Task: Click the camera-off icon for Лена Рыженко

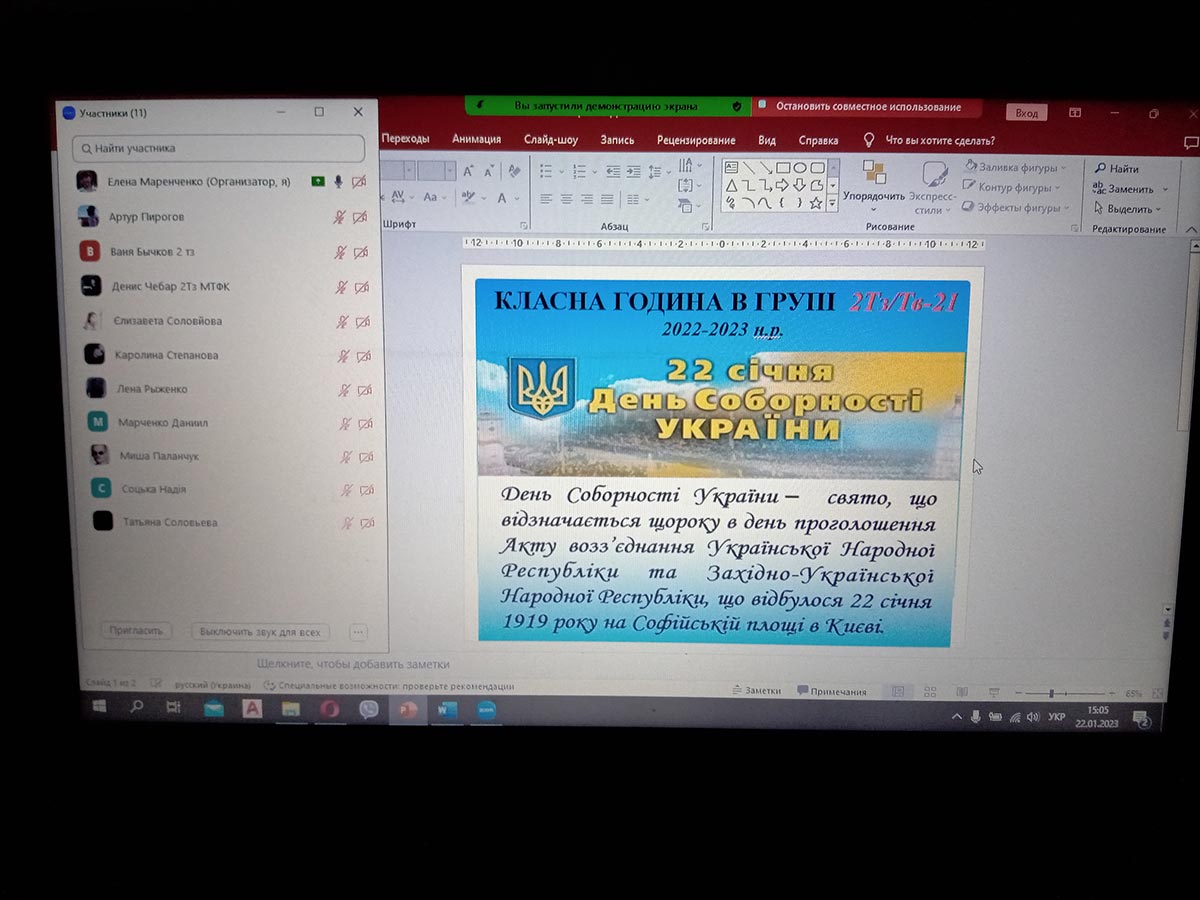Action: coord(364,390)
